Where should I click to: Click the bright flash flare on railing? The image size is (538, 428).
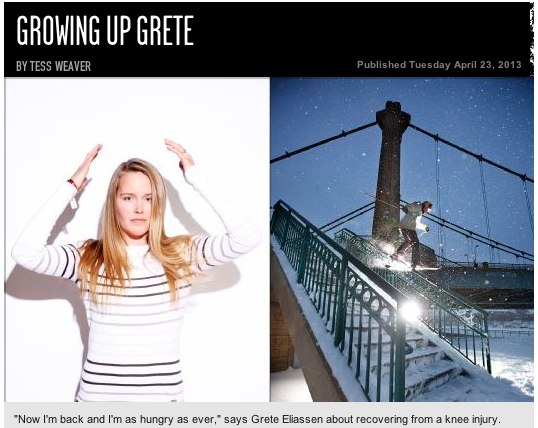tap(410, 310)
